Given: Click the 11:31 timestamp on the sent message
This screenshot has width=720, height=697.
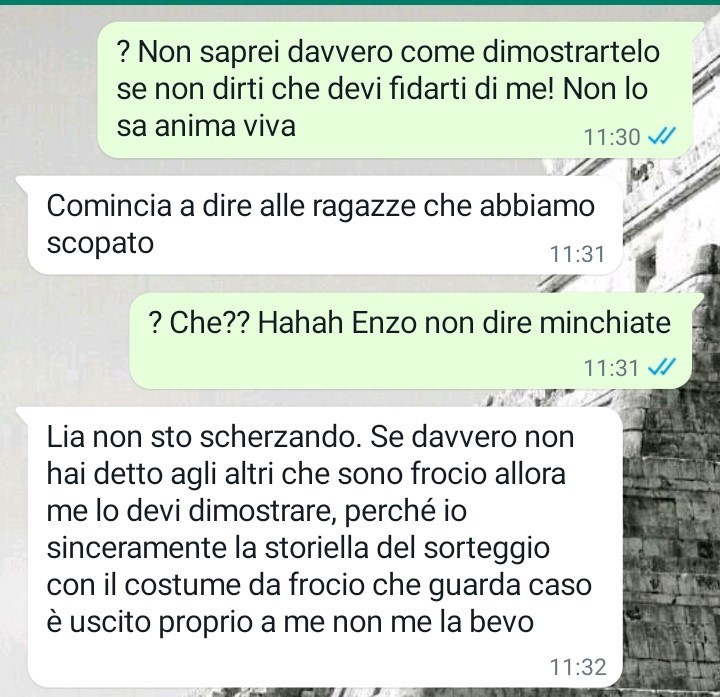Looking at the screenshot, I should coord(612,368).
